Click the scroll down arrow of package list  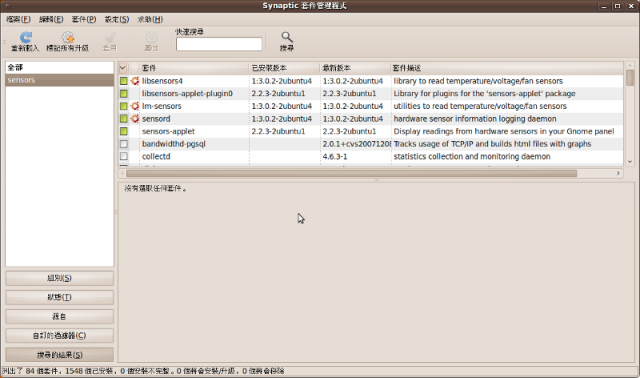click(630, 162)
